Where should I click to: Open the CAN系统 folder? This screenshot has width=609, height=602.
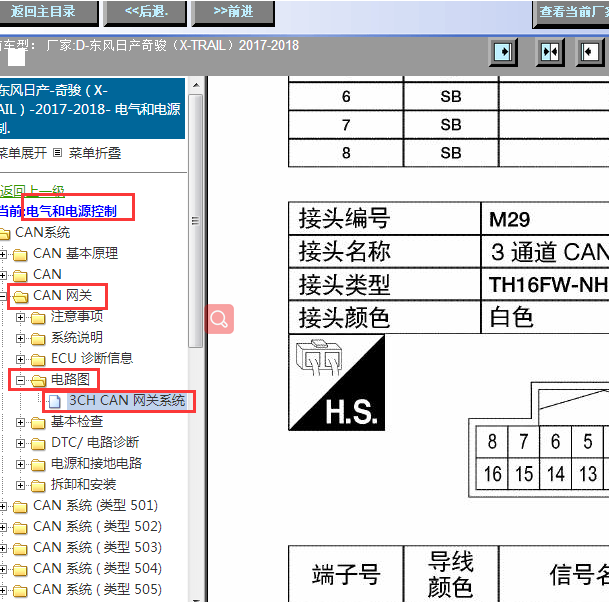coord(42,233)
